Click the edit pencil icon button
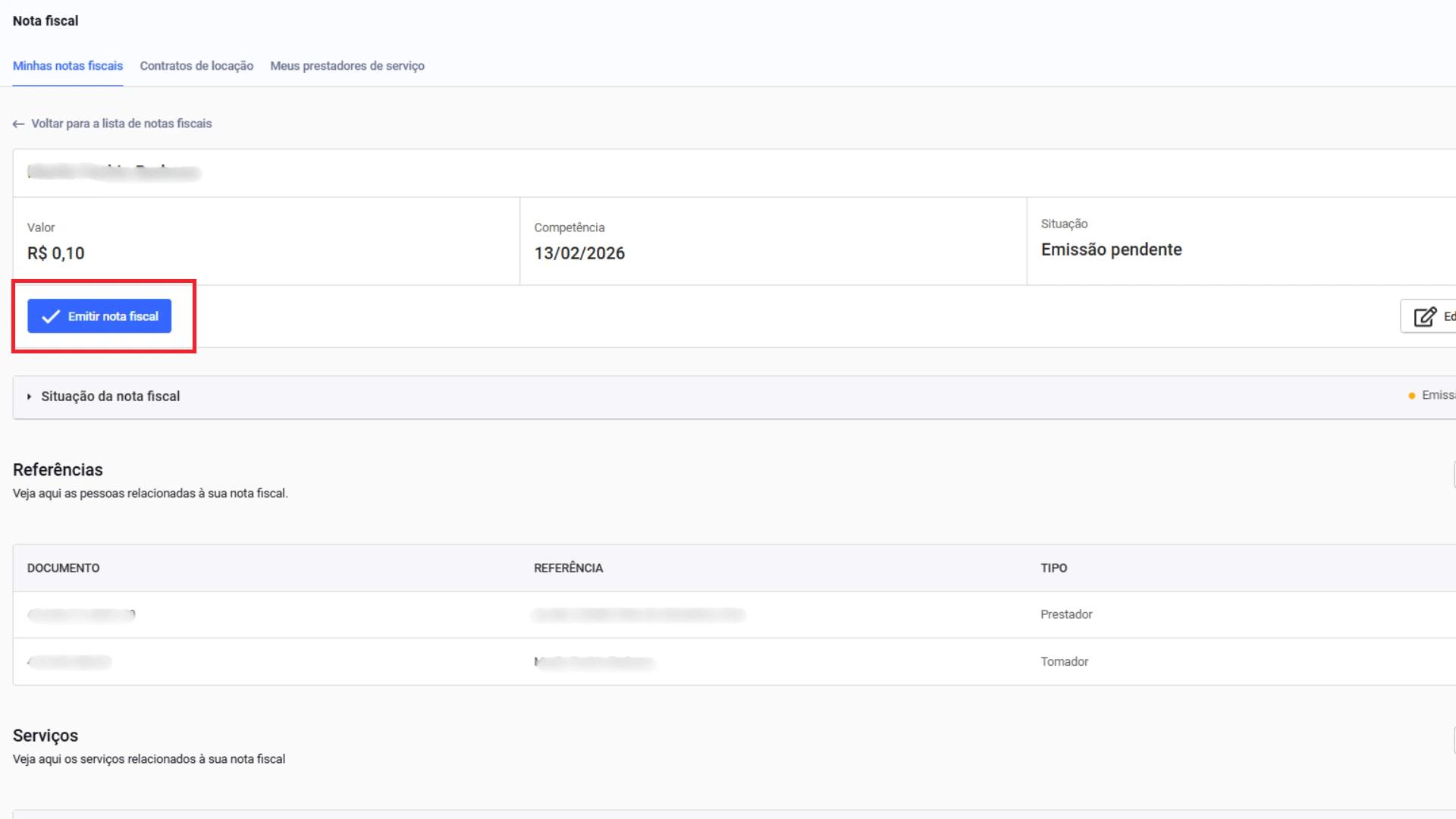Viewport: 1456px width, 819px height. pyautogui.click(x=1428, y=316)
